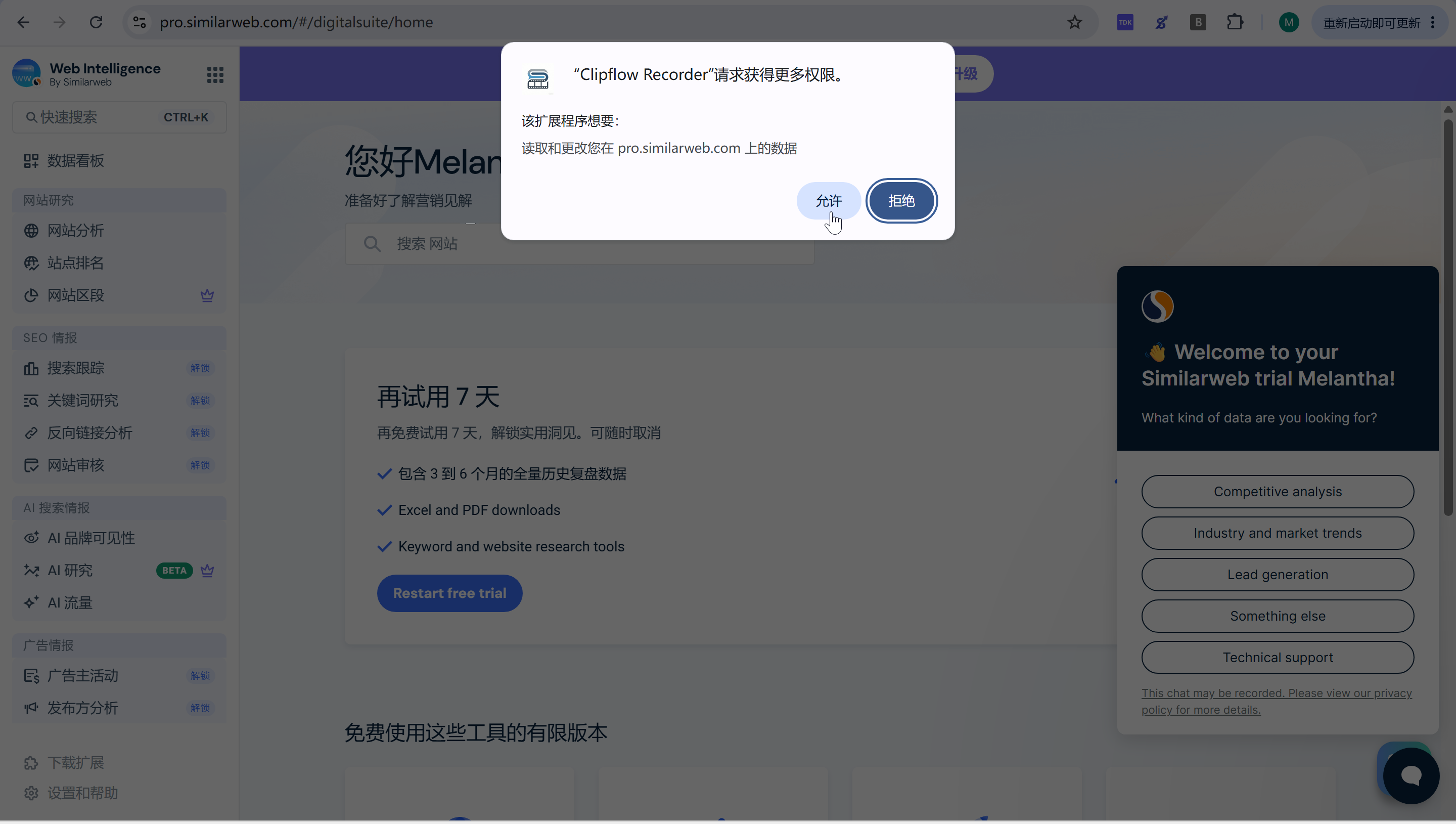Choose Something else in chat panel

(x=1278, y=616)
